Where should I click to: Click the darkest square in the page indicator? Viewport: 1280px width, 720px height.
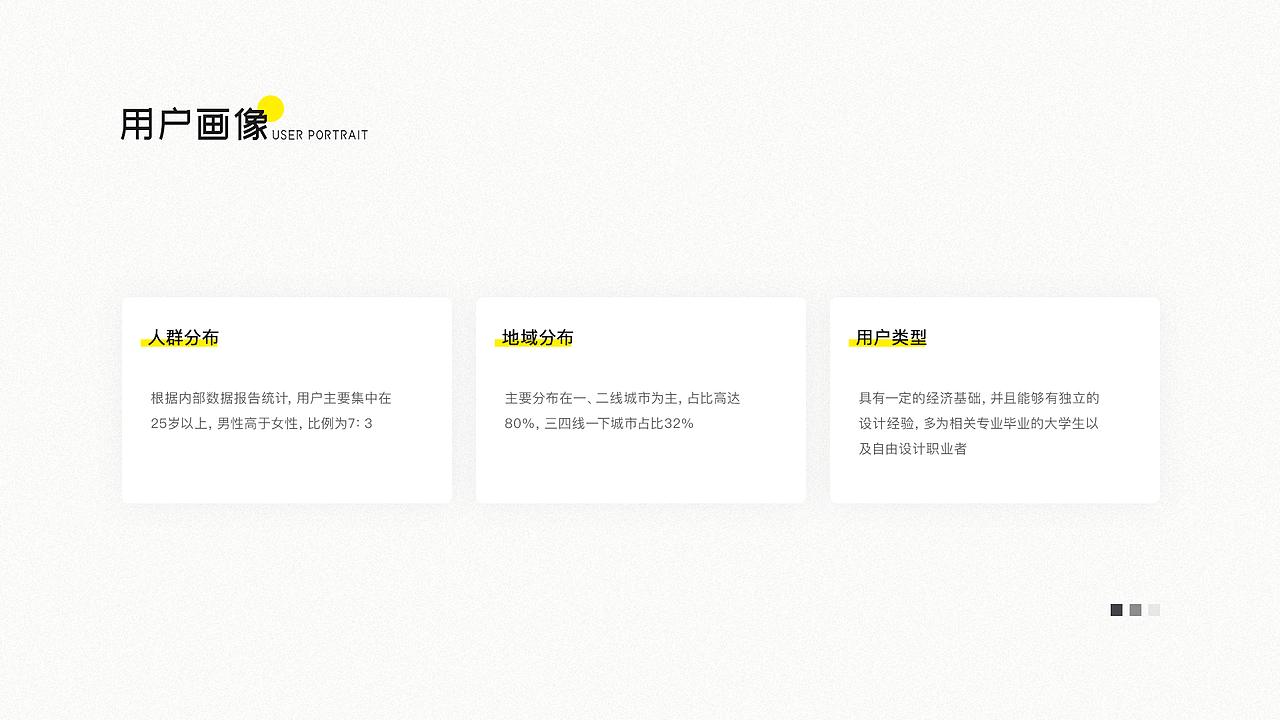click(1115, 609)
